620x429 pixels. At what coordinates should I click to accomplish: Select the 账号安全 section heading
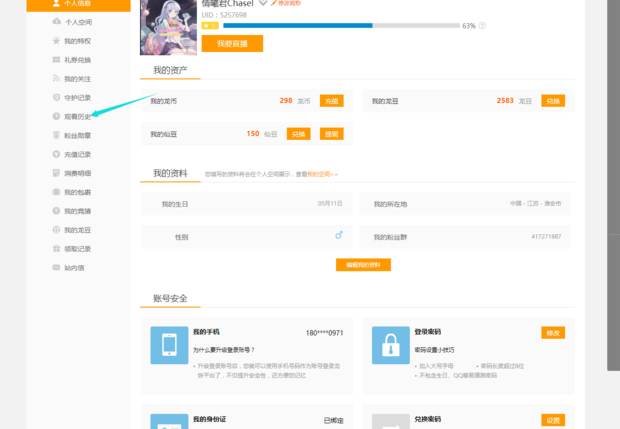point(170,298)
